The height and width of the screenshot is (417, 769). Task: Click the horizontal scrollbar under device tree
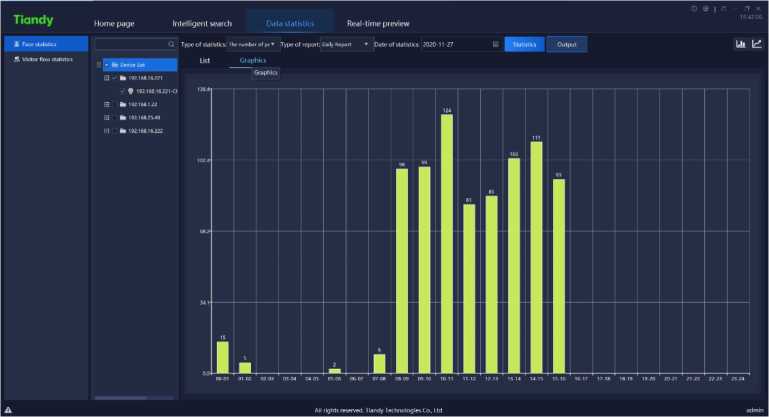[x=135, y=398]
